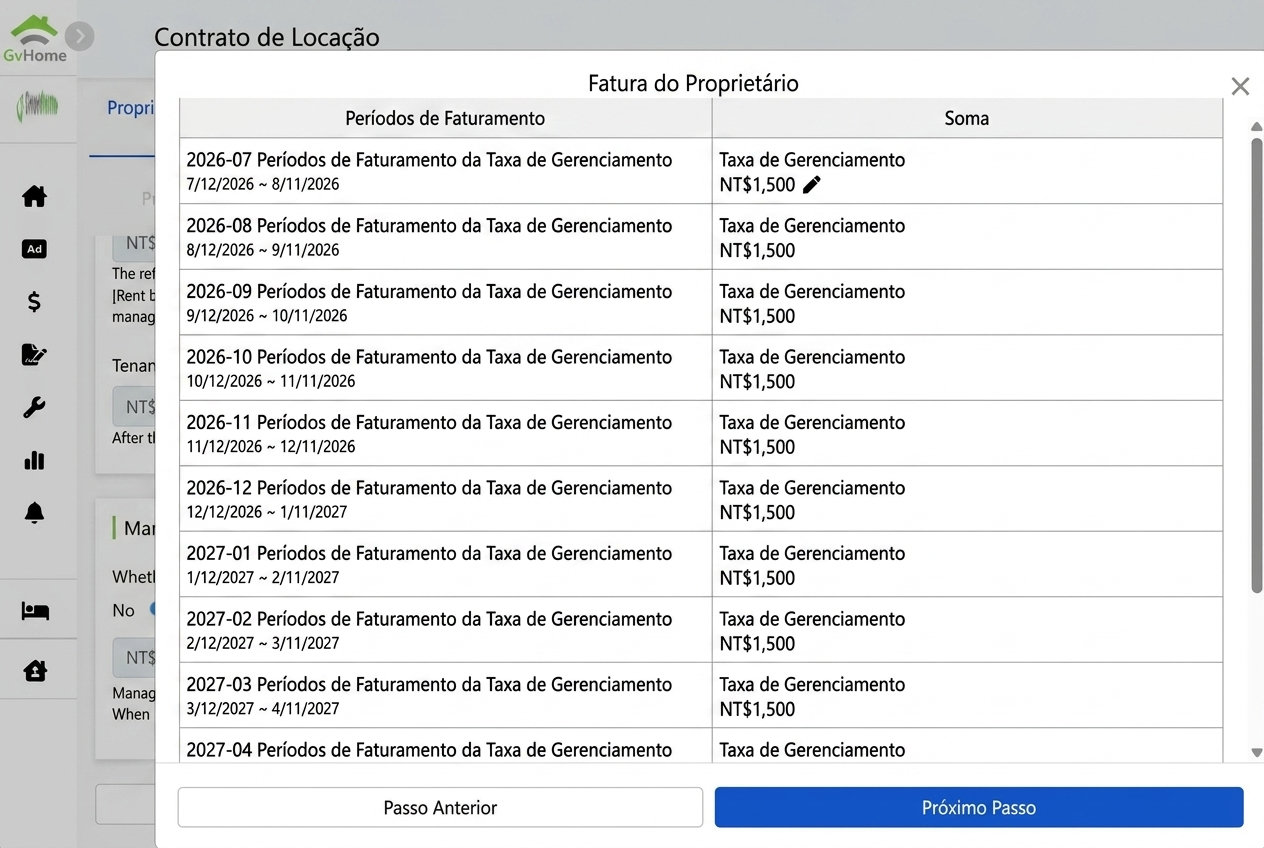This screenshot has width=1264, height=848.
Task: Select the 2027-04 Períodos de Faturamento row
Action: (701, 746)
